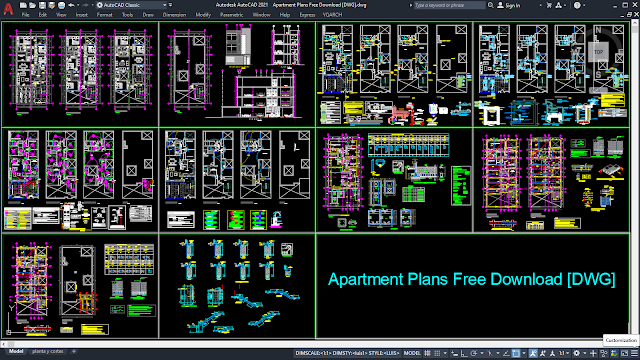Open the Parametric menu
The width and height of the screenshot is (640, 360).
231,15
